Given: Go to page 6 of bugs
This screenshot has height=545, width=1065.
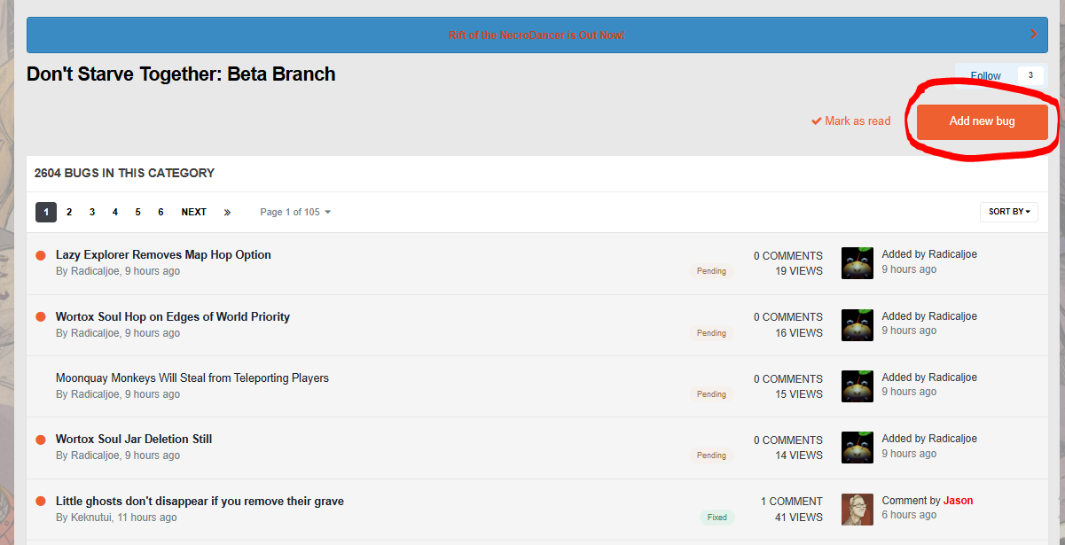Looking at the screenshot, I should 161,212.
